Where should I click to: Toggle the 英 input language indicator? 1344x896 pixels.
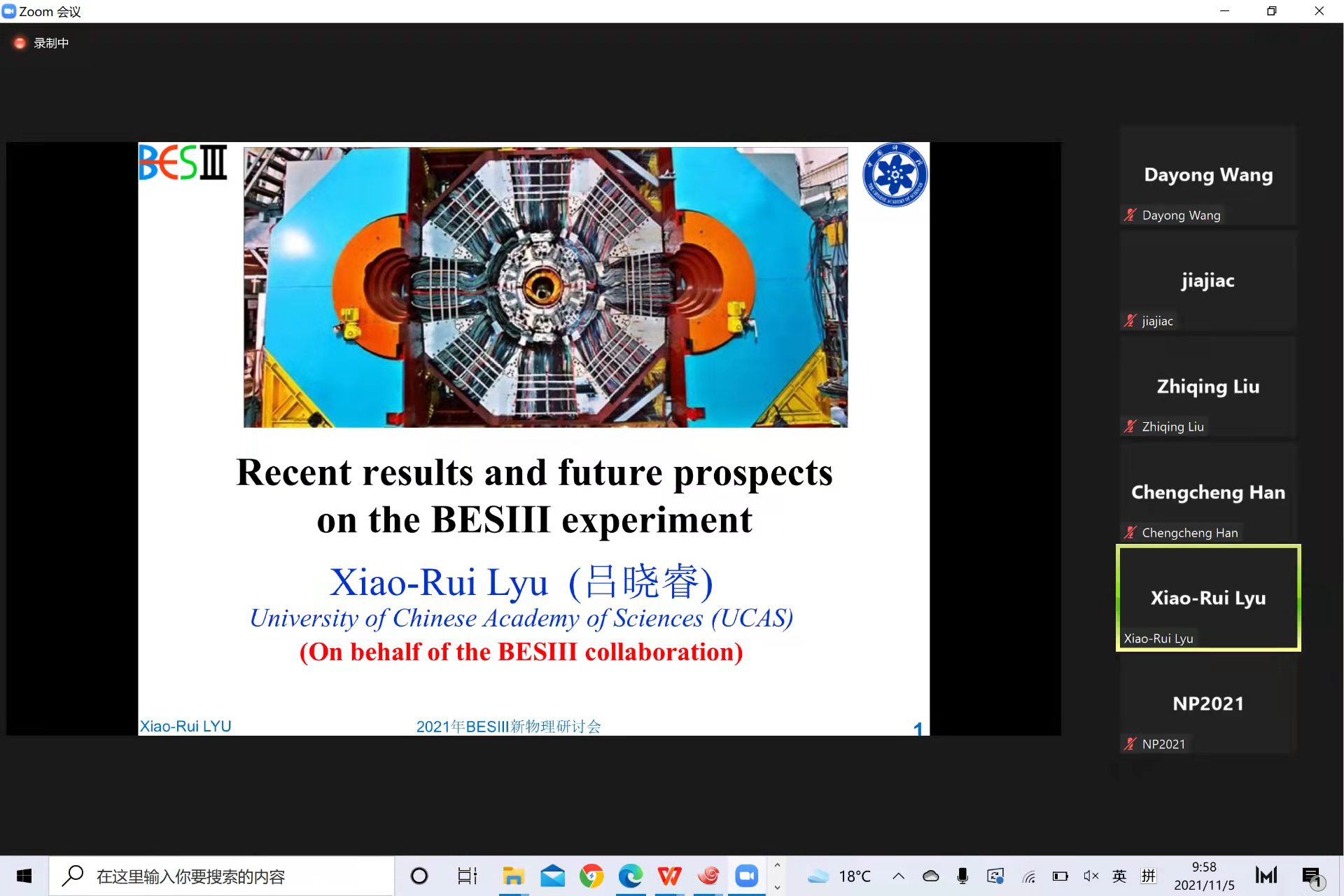coord(1119,876)
